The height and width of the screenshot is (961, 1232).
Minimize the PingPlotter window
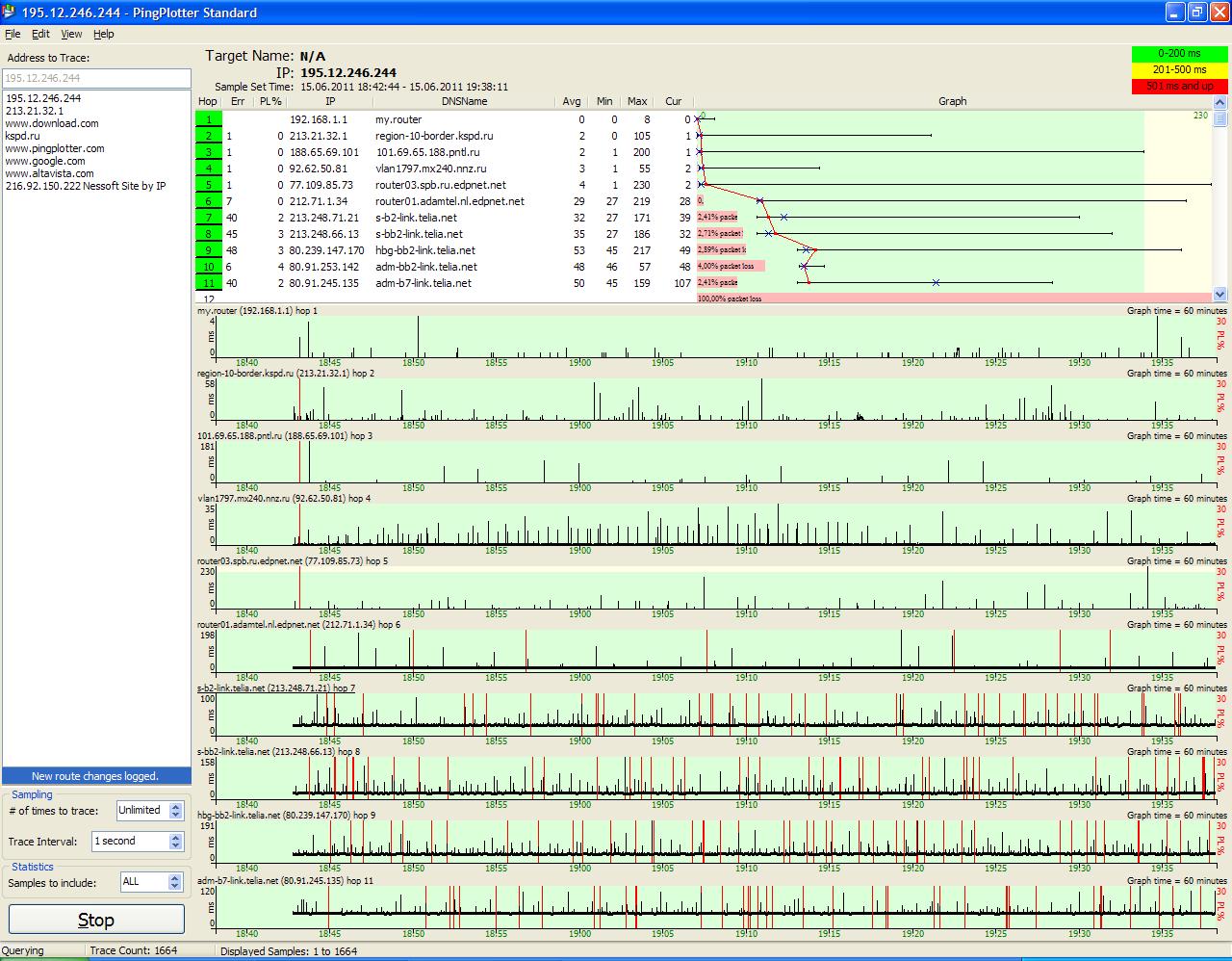1175,13
